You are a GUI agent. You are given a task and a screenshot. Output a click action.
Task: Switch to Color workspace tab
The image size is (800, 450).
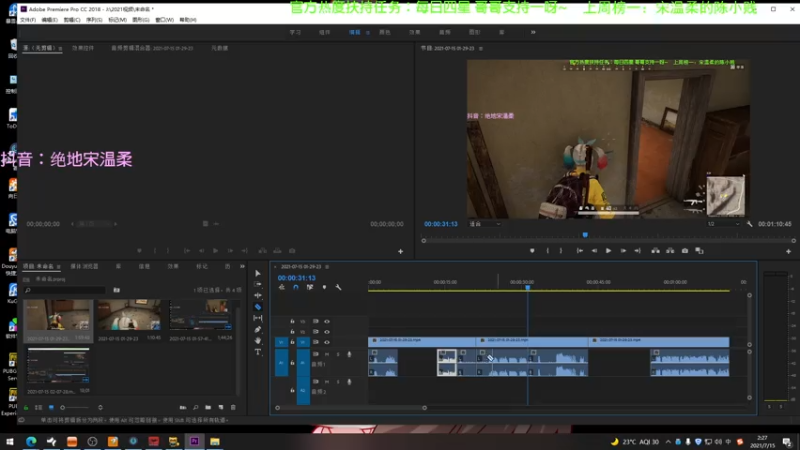385,32
